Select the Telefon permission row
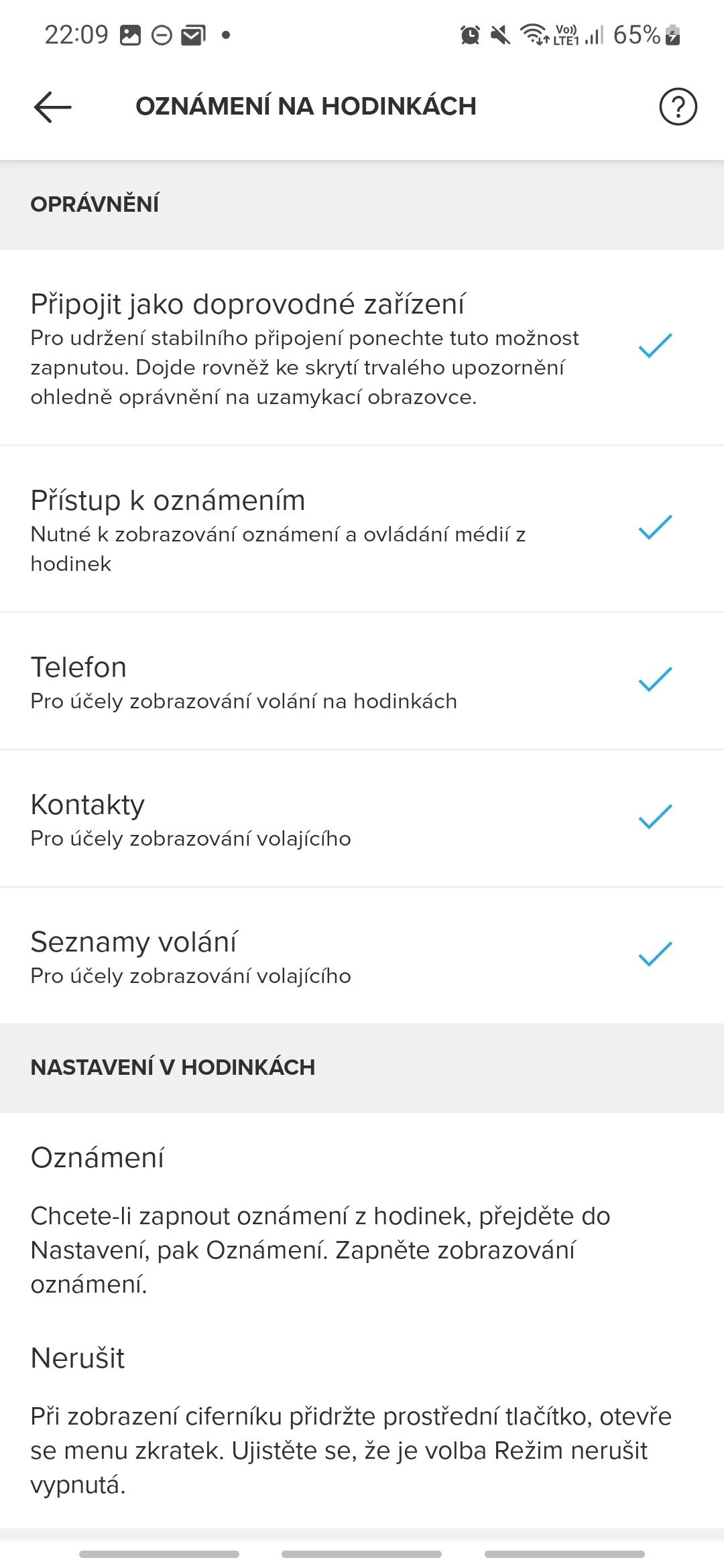Screen dimensions: 724x1568 tap(362, 681)
